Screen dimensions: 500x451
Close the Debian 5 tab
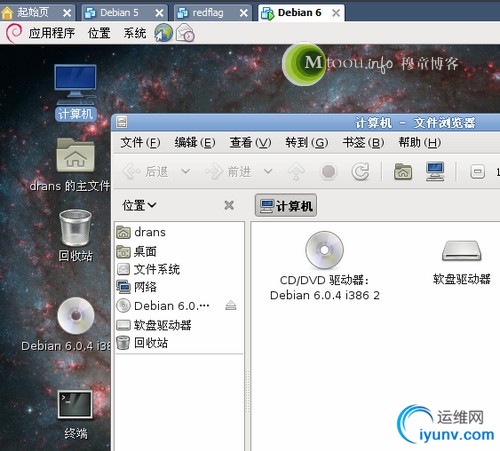(x=159, y=13)
